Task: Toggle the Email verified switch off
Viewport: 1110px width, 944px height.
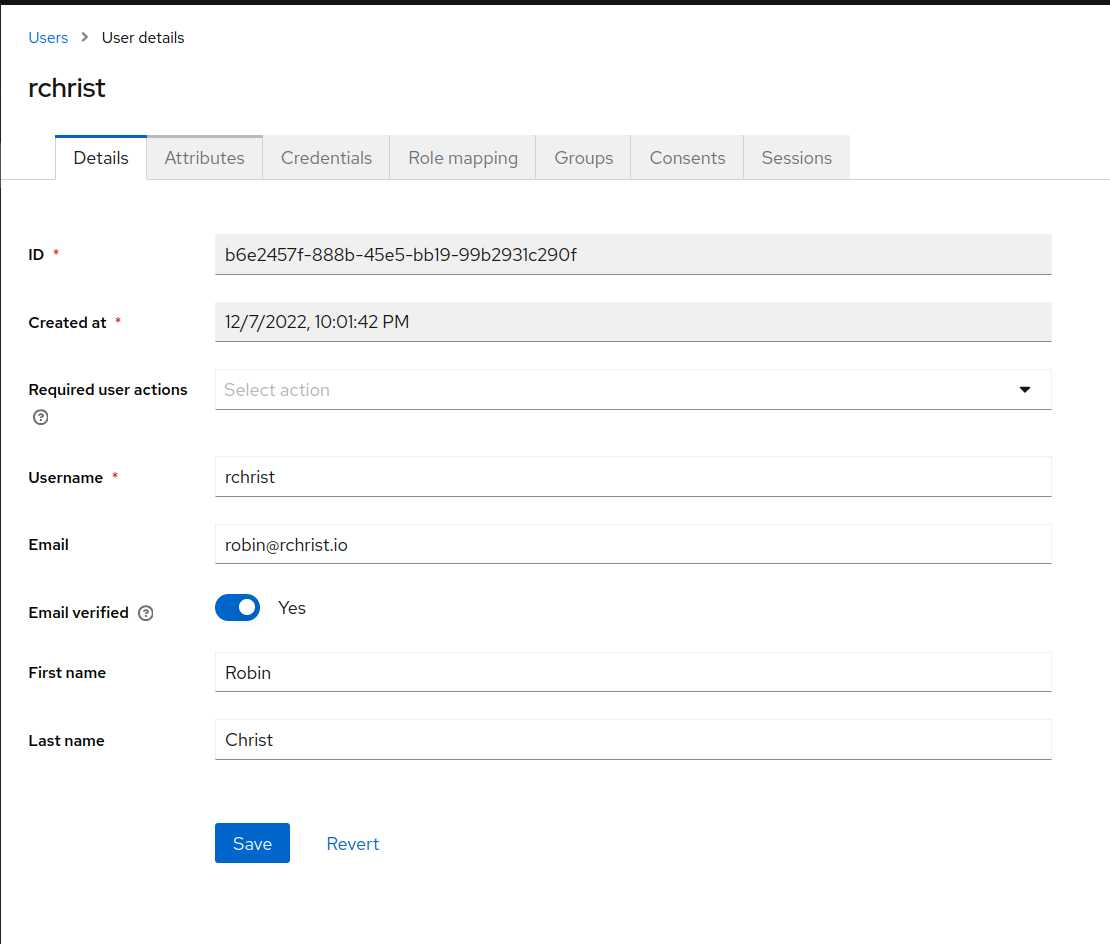Action: [x=238, y=608]
